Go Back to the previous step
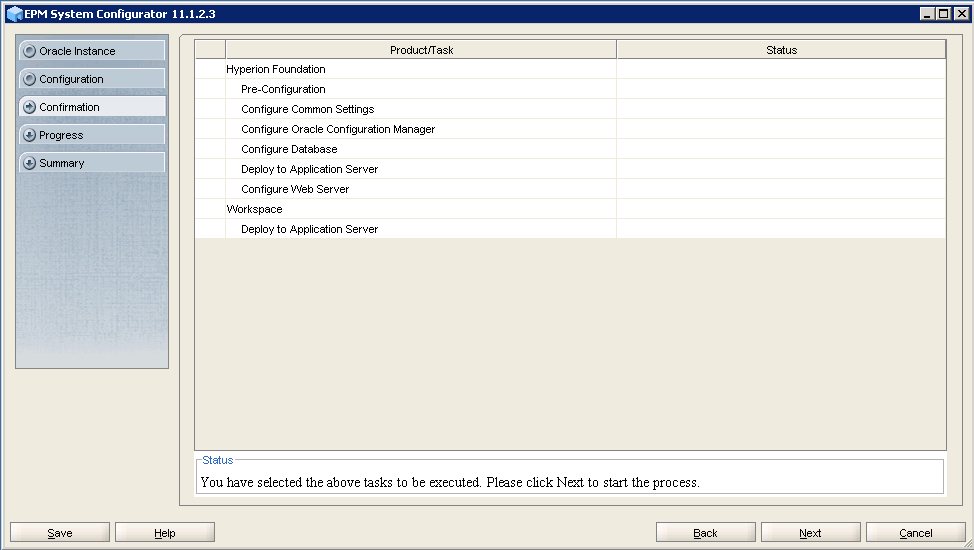The width and height of the screenshot is (974, 550). pyautogui.click(x=705, y=533)
